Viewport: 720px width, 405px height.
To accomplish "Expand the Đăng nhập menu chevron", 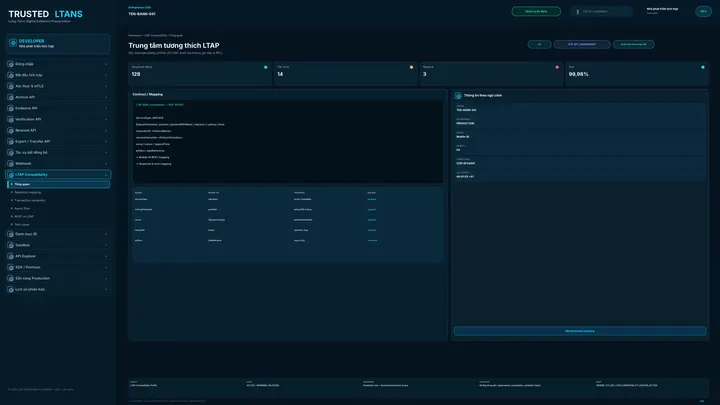I will (x=106, y=64).
